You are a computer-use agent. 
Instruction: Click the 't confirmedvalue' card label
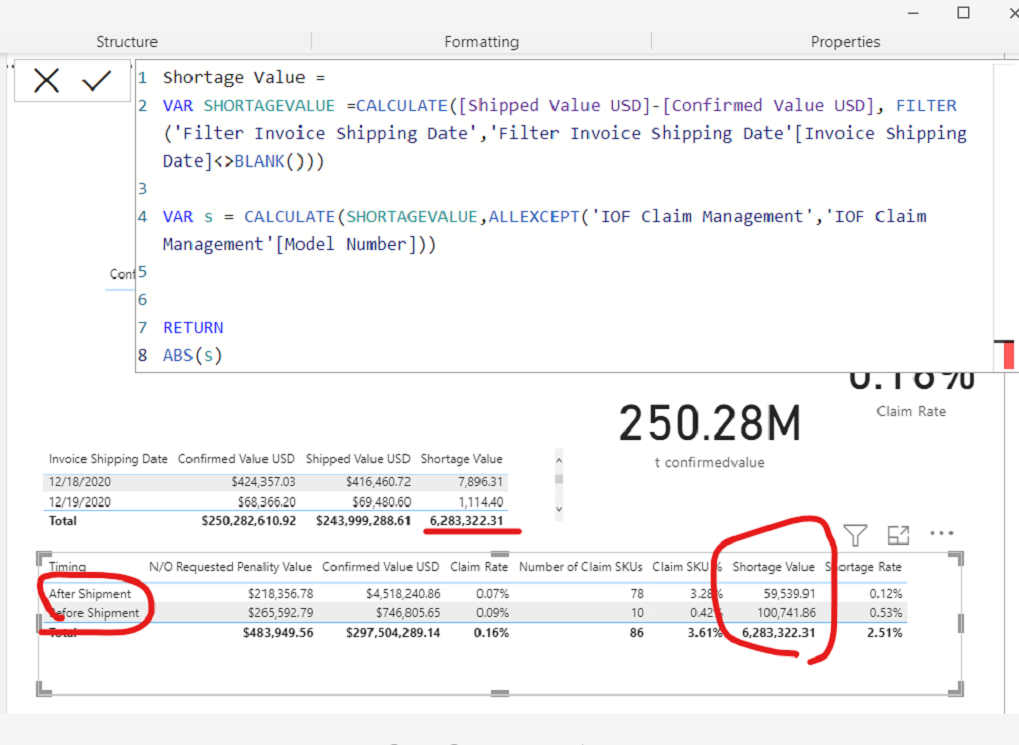tap(710, 463)
